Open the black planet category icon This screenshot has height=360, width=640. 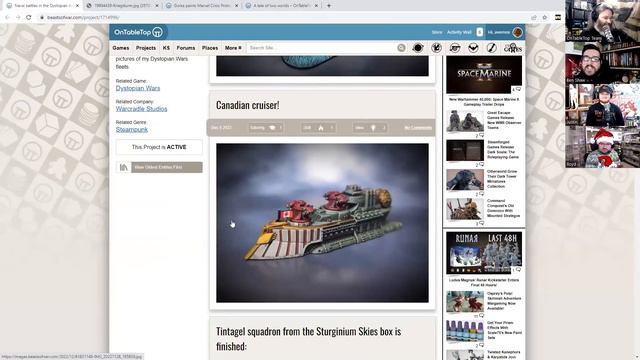click(418, 48)
